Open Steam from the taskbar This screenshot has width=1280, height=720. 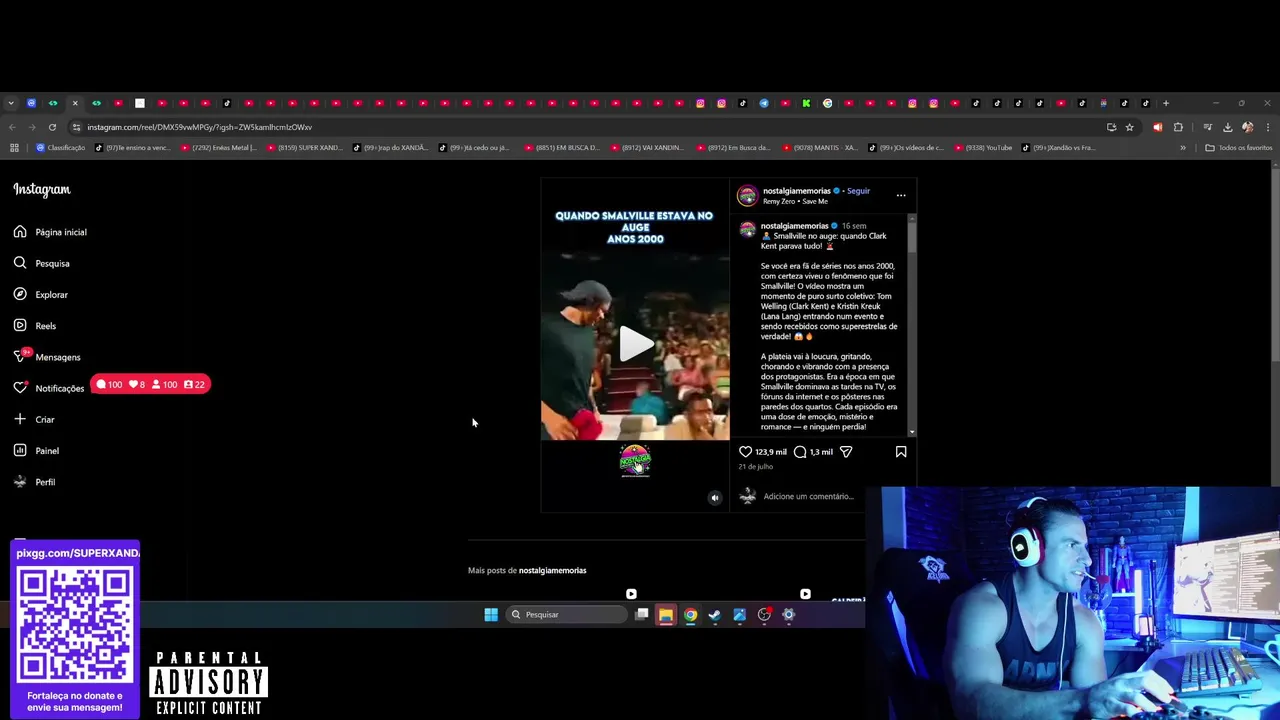[714, 615]
